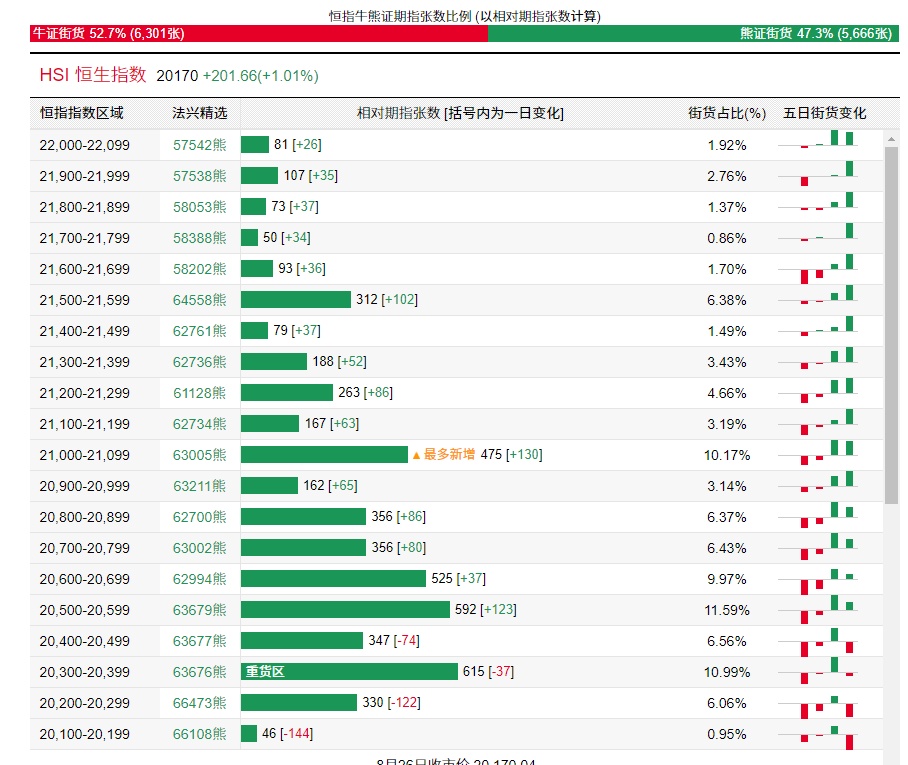Open the 62700熊 warrant link
908x765 pixels.
pyautogui.click(x=199, y=517)
